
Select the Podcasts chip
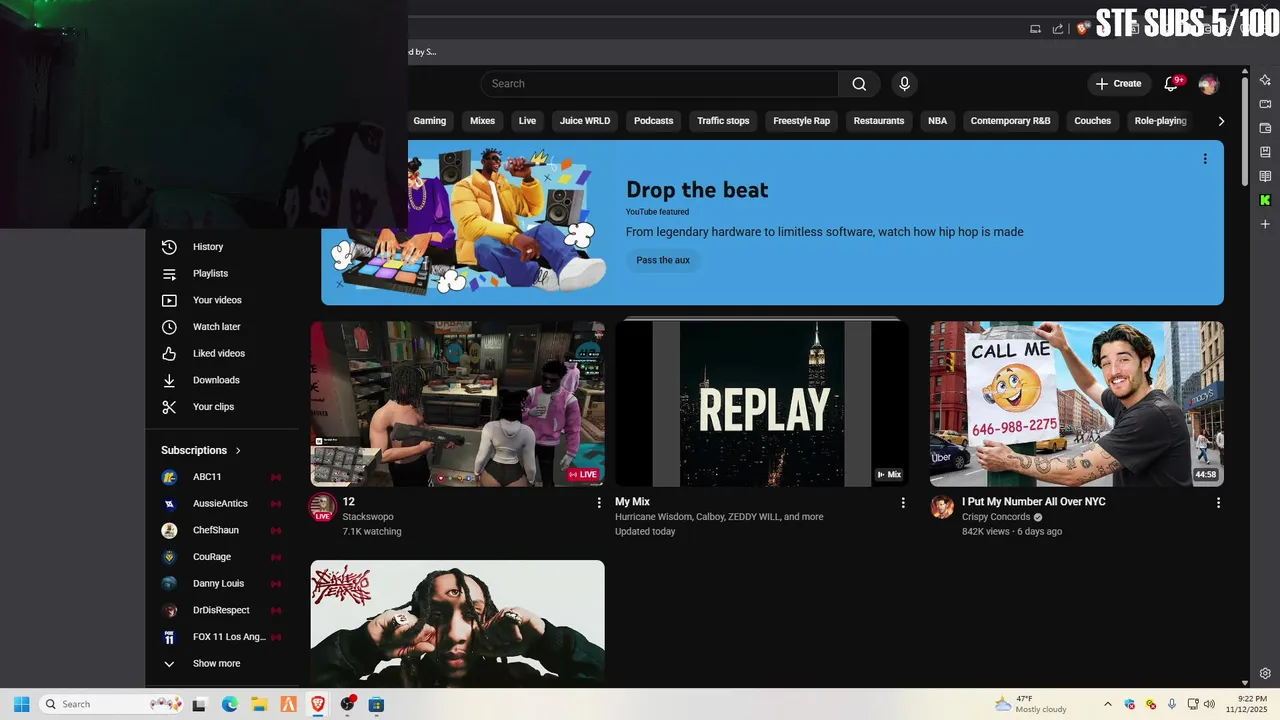pyautogui.click(x=653, y=121)
